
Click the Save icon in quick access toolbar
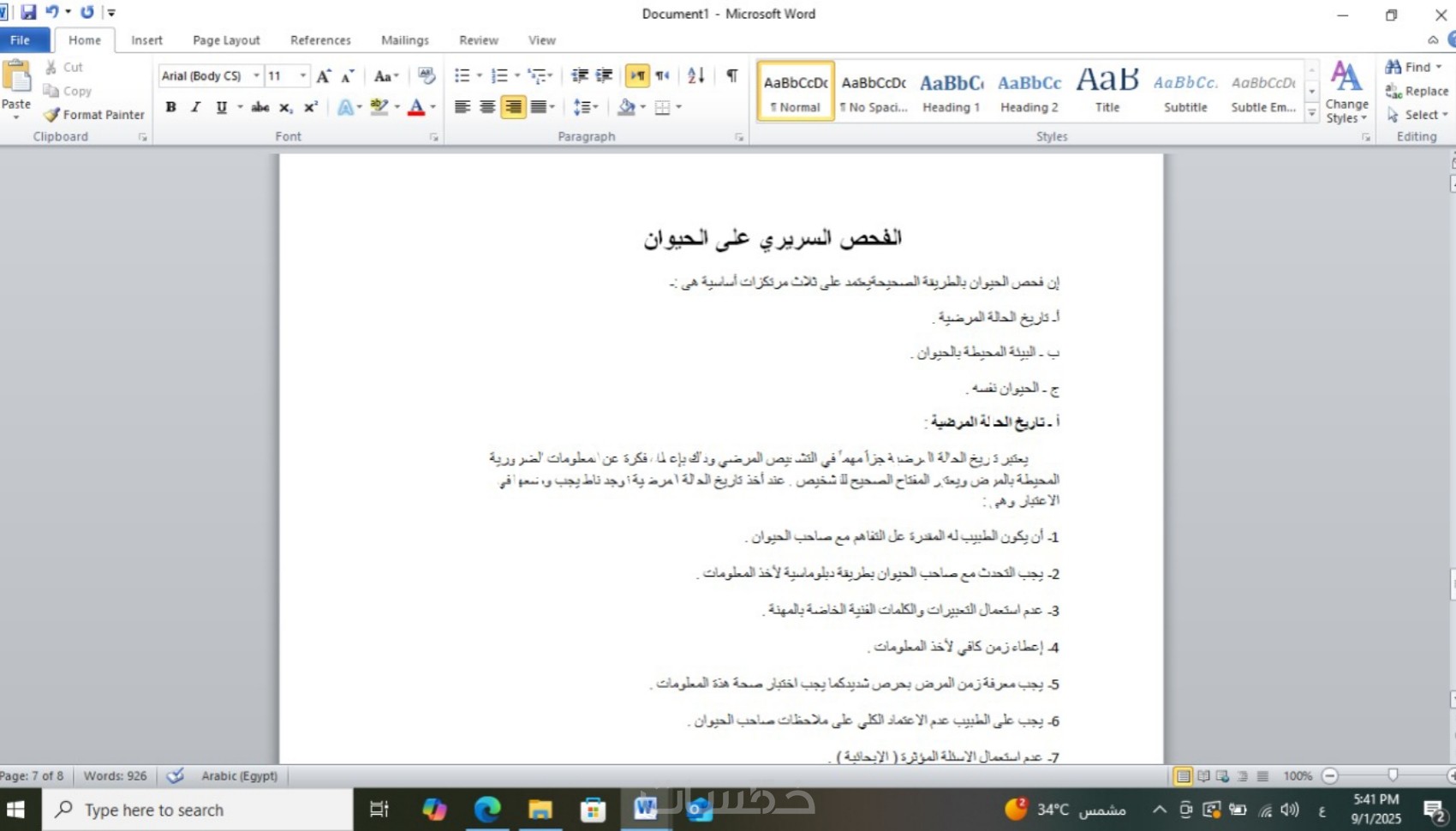(x=28, y=12)
